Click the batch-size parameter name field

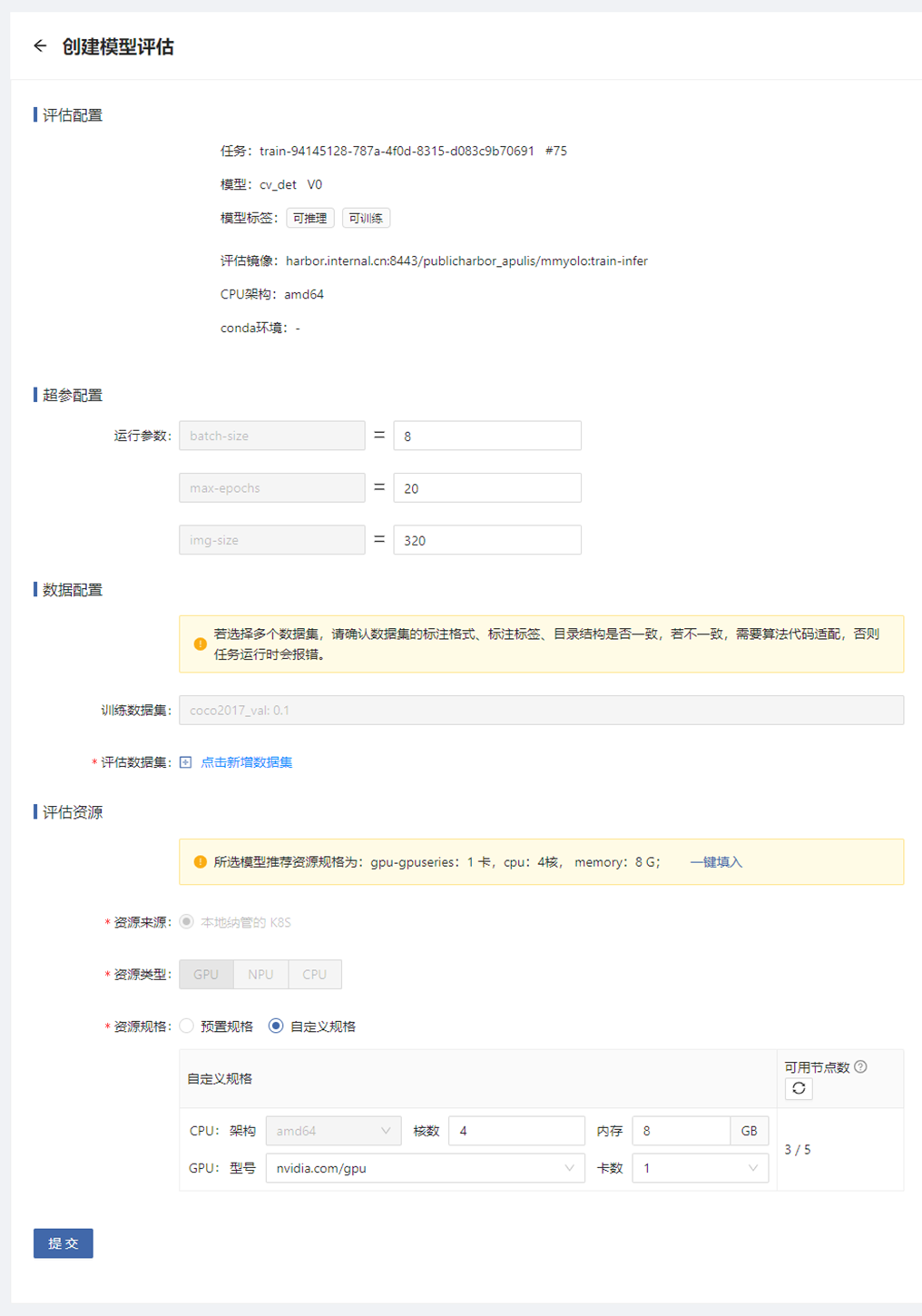click(x=272, y=436)
